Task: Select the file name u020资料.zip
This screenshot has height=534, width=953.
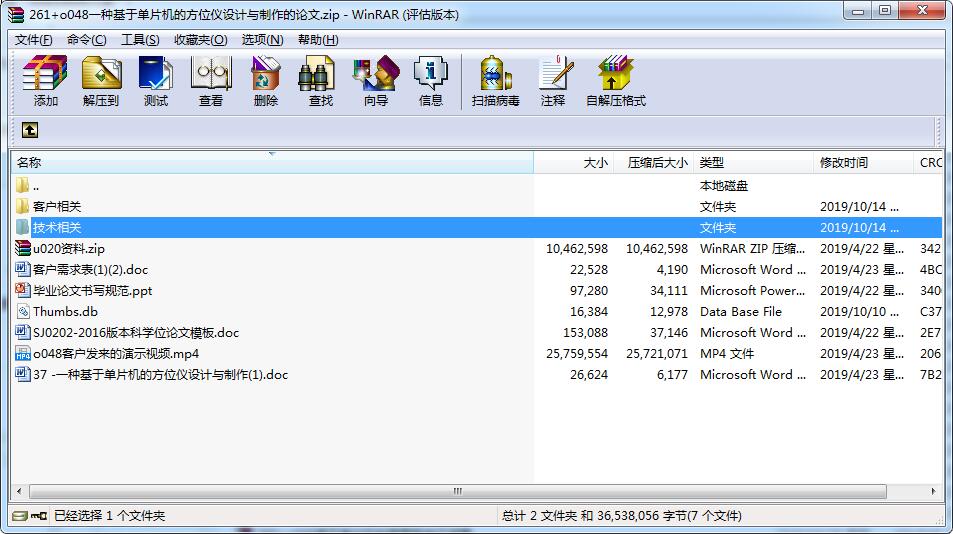Action: 69,248
